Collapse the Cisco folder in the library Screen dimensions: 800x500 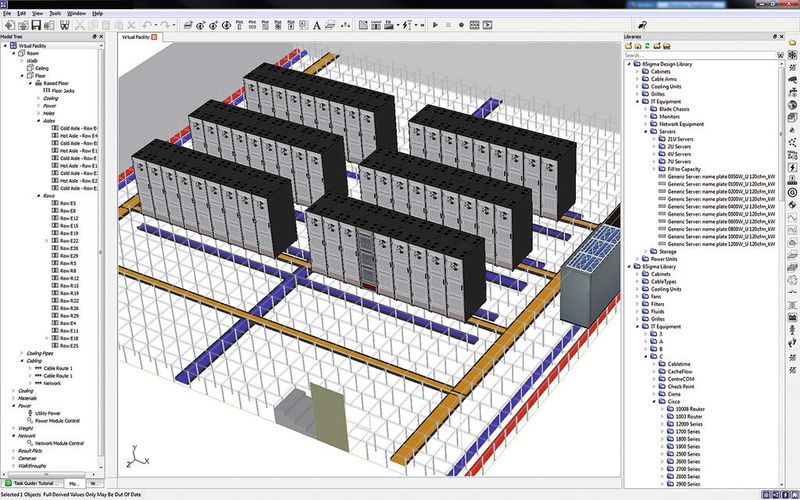click(653, 402)
